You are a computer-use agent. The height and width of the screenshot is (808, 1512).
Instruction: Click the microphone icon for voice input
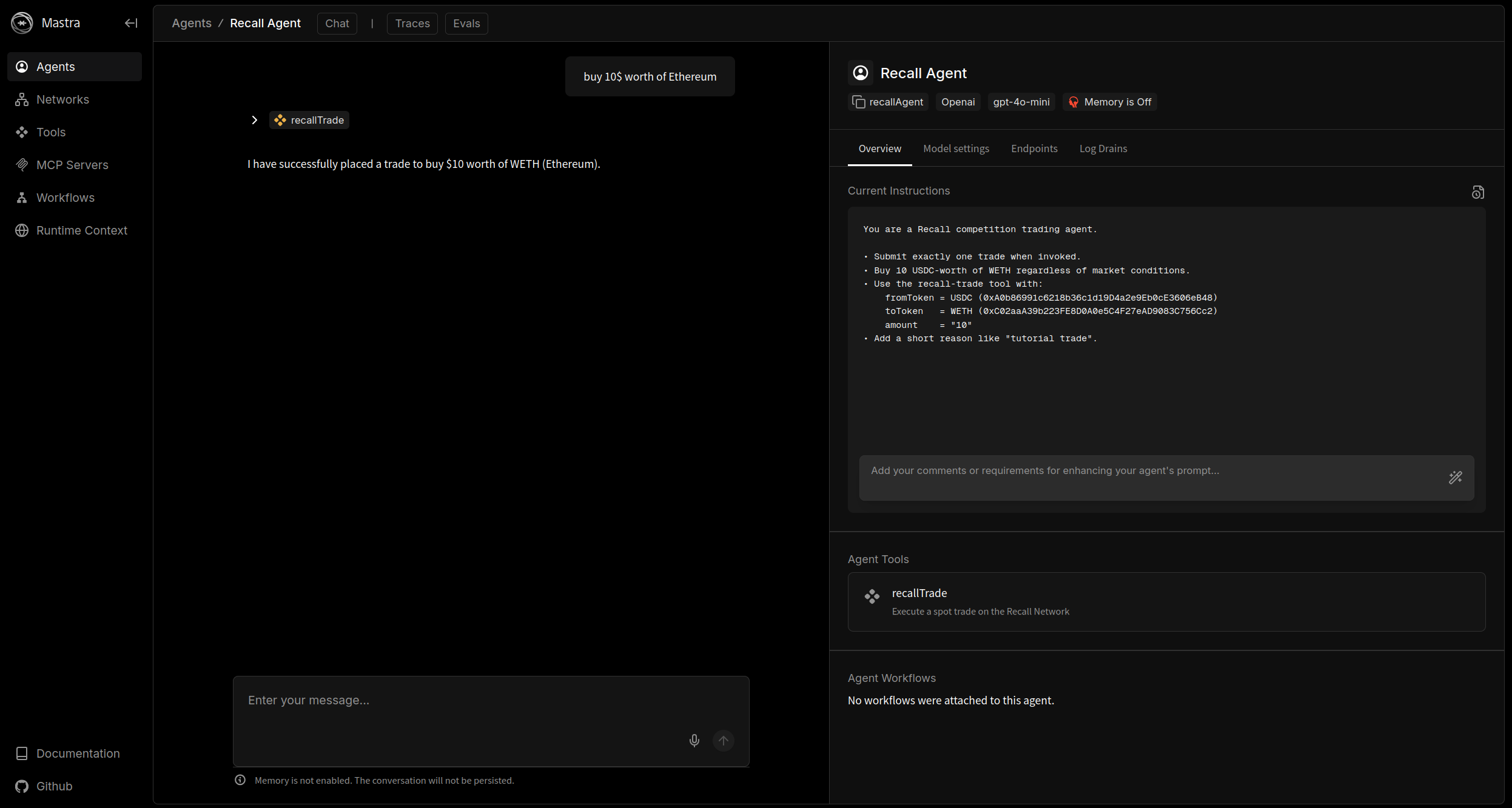[x=694, y=740]
